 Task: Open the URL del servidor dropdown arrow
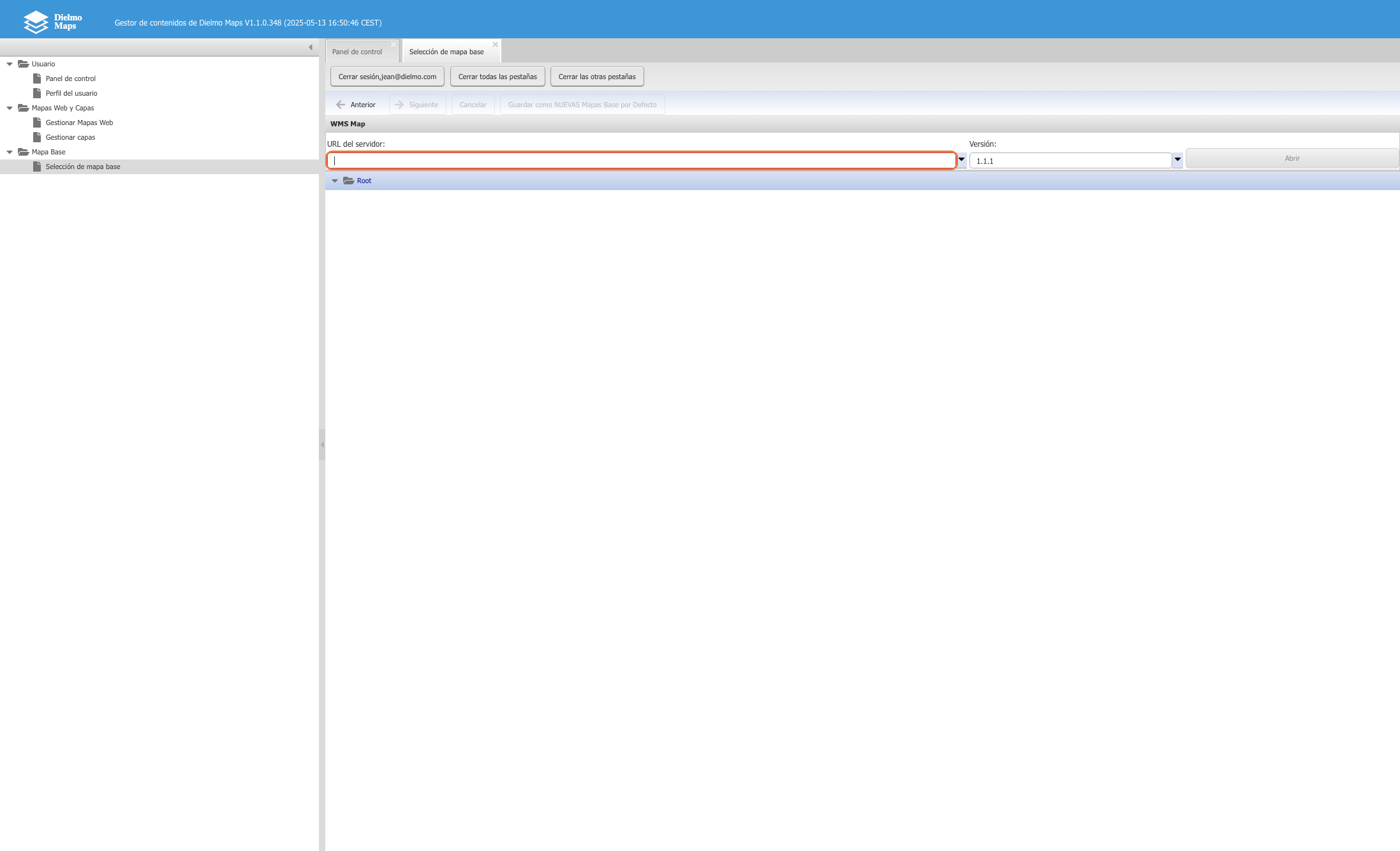click(961, 160)
